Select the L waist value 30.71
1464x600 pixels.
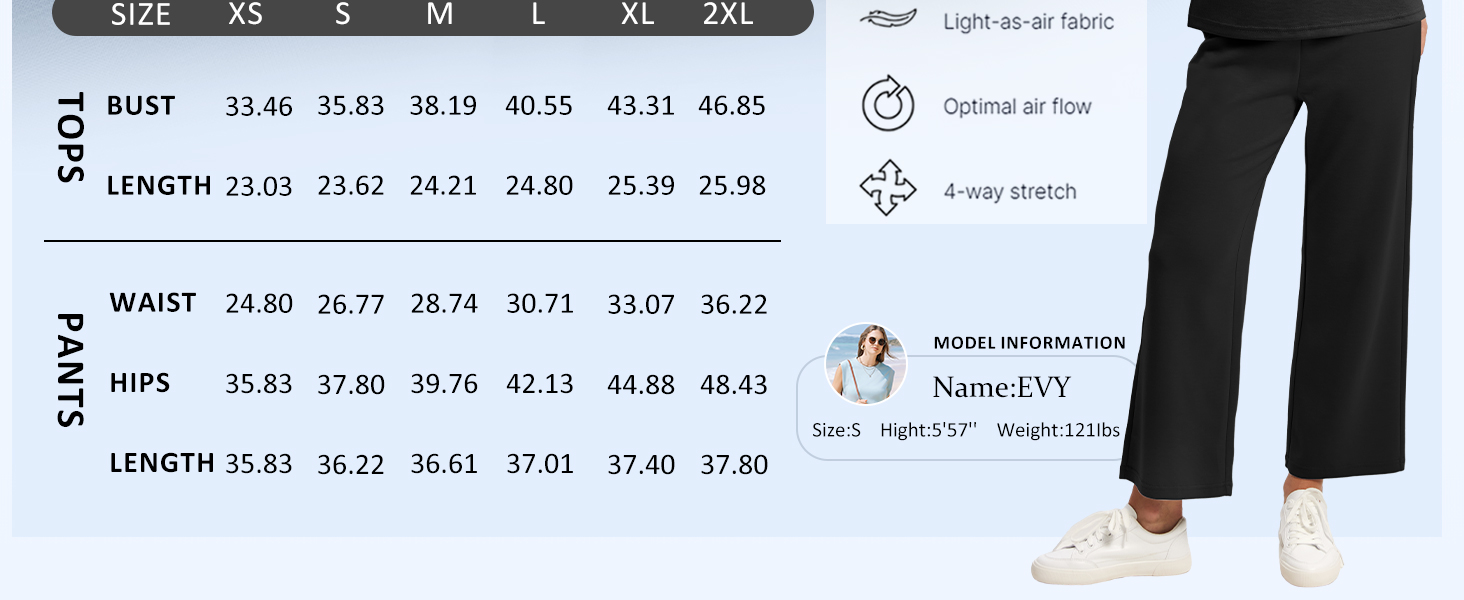540,305
